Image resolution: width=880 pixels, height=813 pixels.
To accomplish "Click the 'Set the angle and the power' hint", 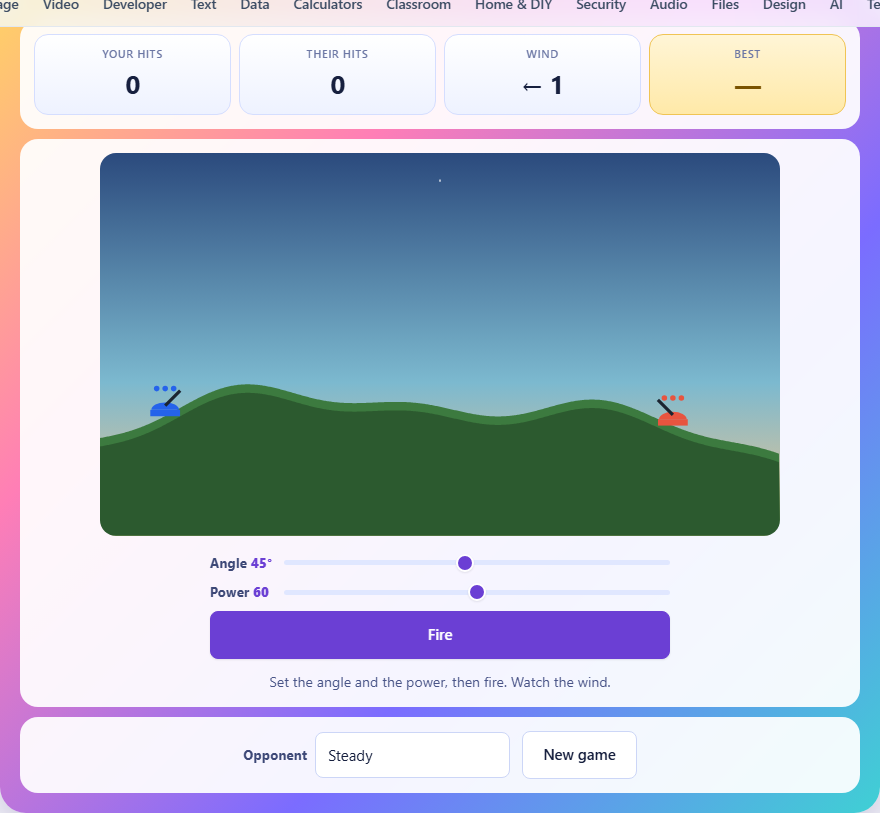I will [440, 682].
